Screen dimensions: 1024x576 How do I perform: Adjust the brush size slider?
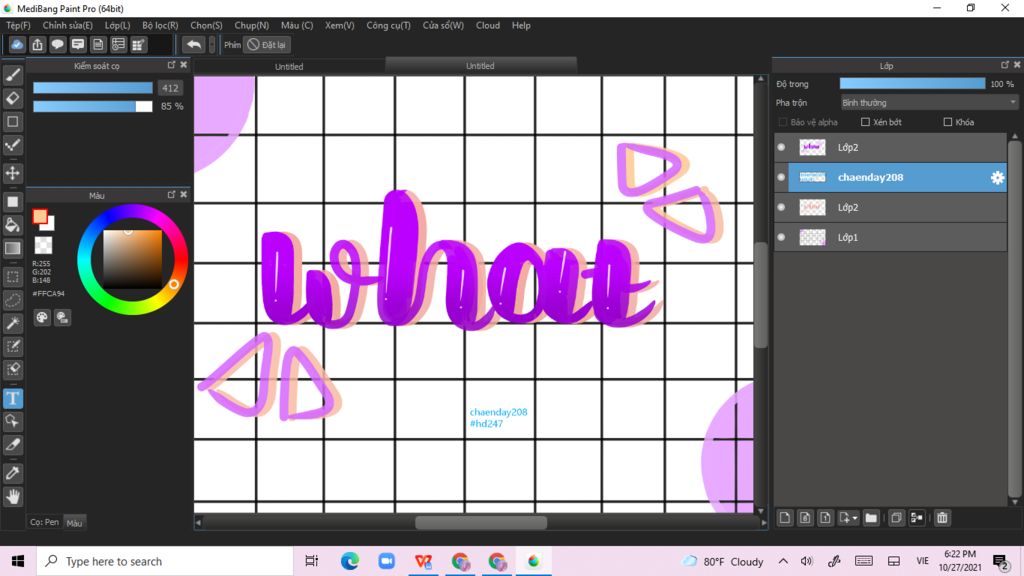pos(93,88)
